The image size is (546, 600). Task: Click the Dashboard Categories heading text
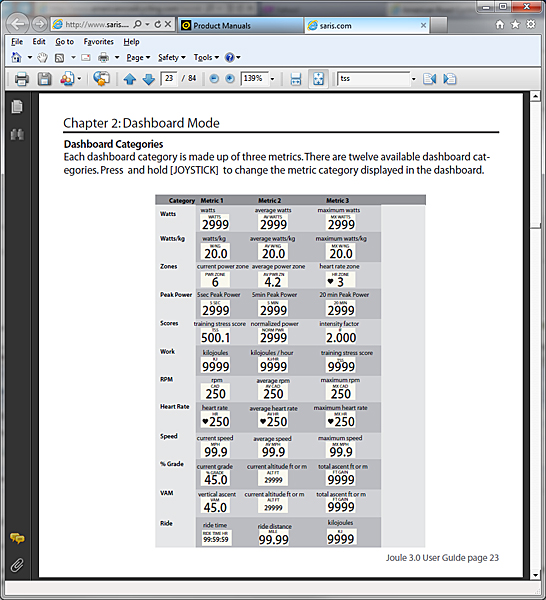pos(113,144)
